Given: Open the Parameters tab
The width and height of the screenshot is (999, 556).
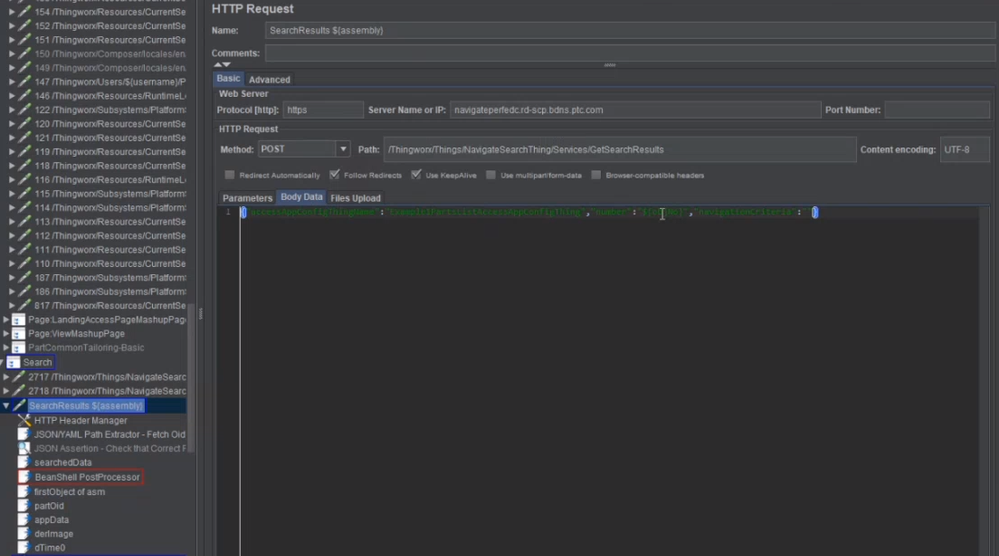Looking at the screenshot, I should [x=247, y=198].
